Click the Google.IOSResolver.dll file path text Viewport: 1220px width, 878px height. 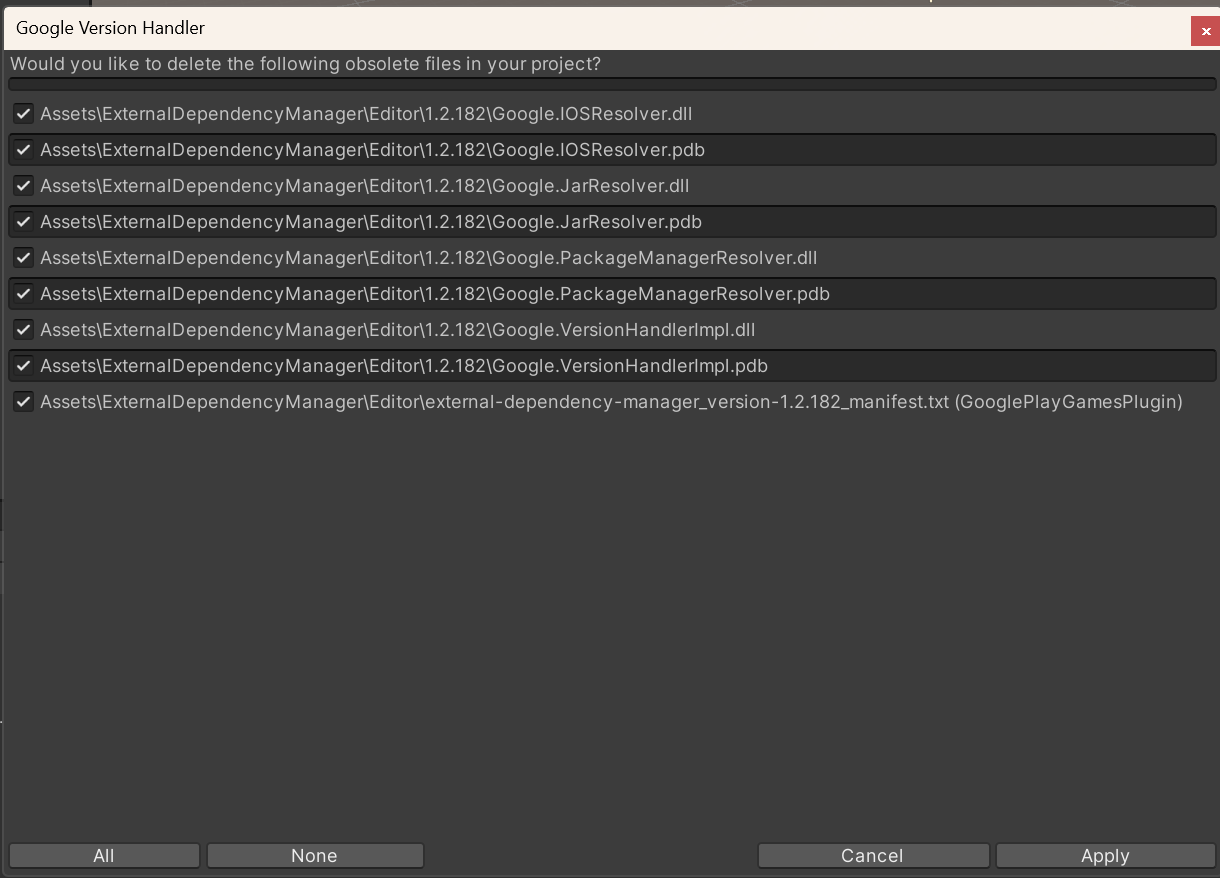click(366, 114)
